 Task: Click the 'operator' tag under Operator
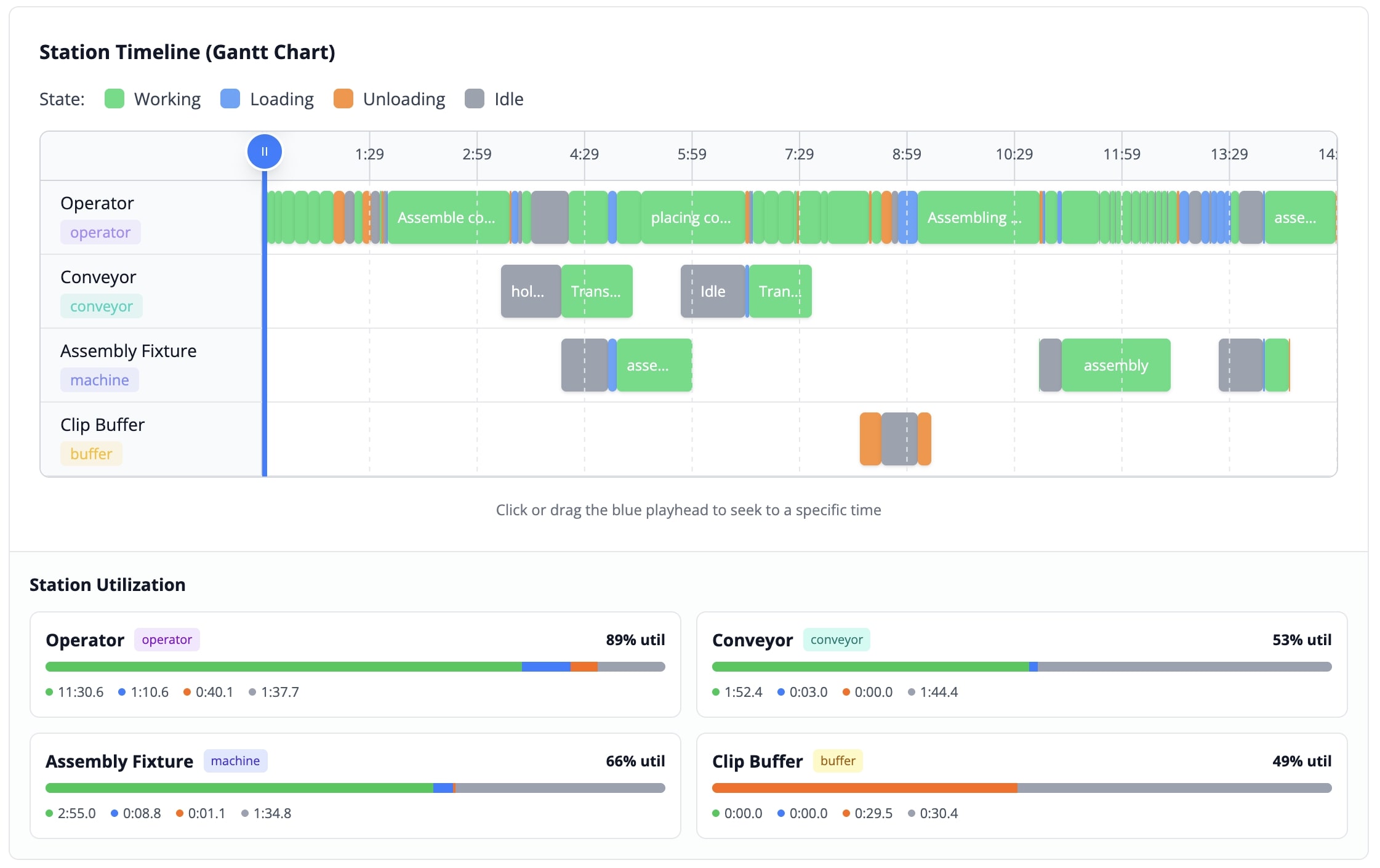click(x=100, y=232)
